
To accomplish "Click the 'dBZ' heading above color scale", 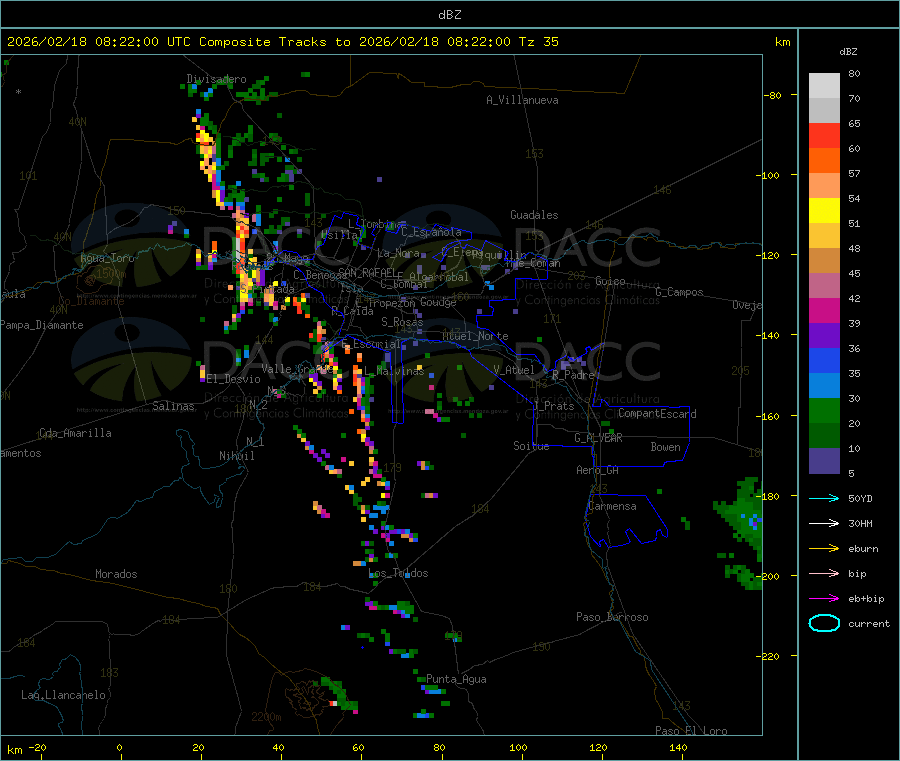I will click(x=848, y=52).
